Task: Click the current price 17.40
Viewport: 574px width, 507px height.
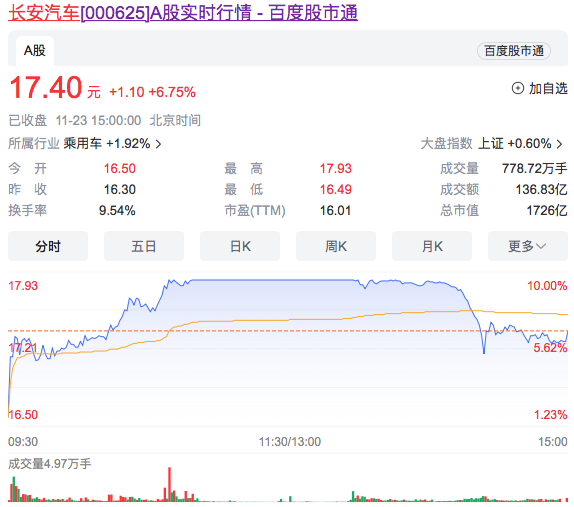Action: 45,87
